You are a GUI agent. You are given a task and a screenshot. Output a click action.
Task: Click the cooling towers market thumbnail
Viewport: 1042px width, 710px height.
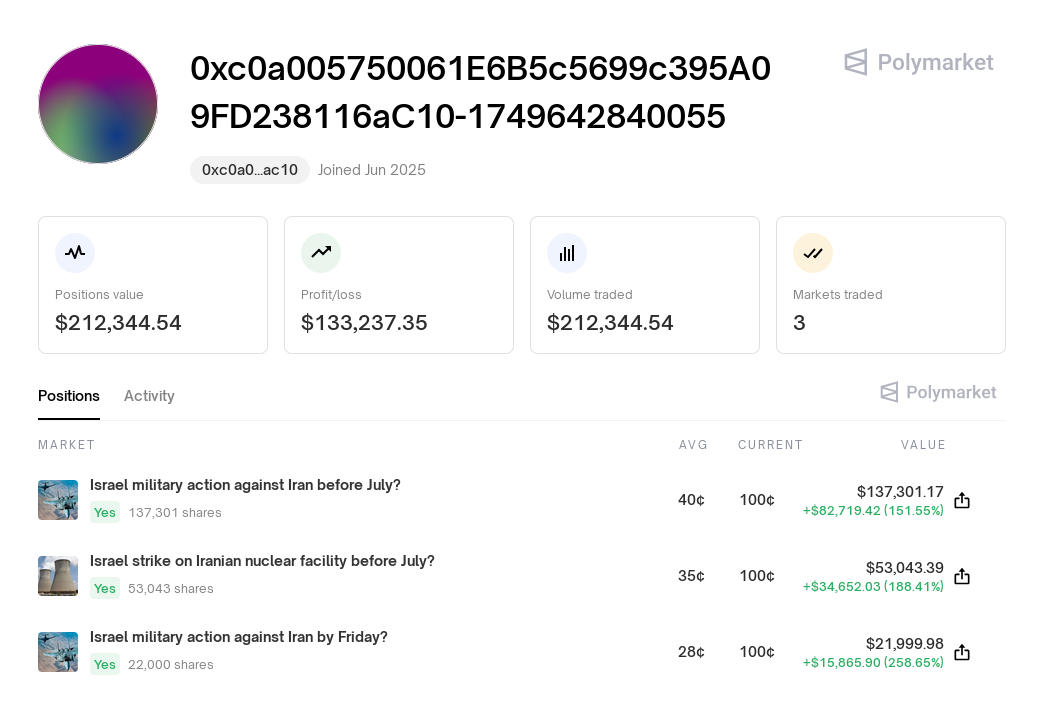[58, 576]
